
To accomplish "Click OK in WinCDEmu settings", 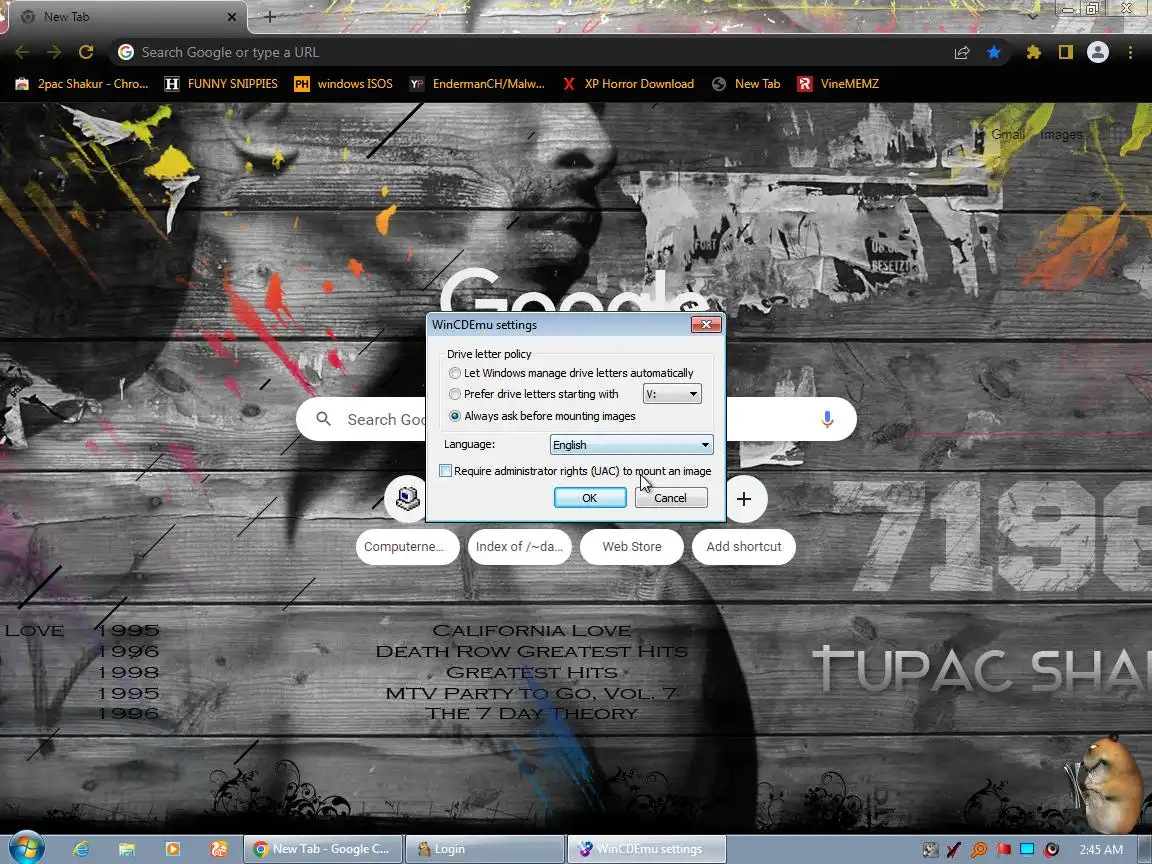I will point(590,497).
